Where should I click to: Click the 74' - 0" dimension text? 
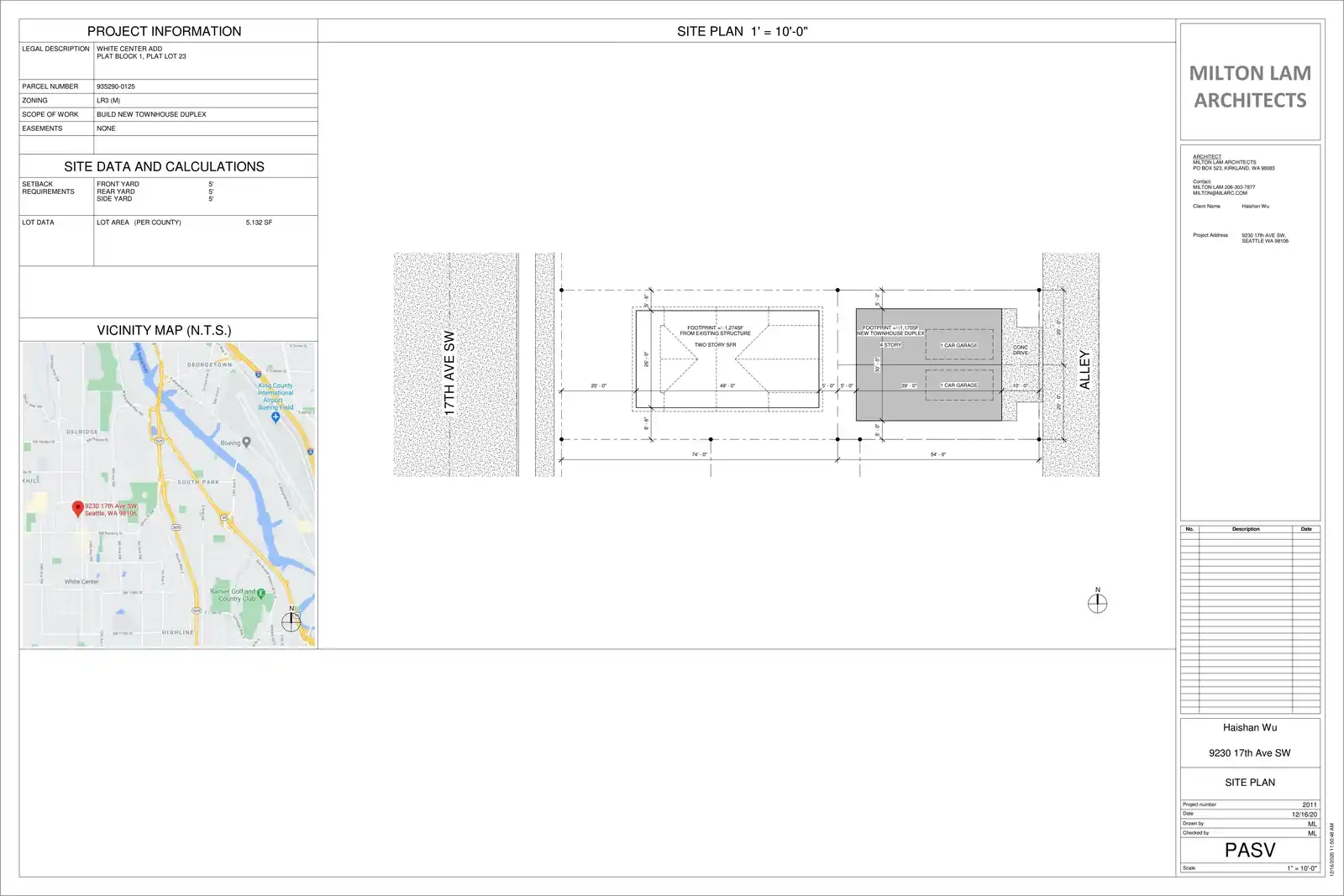coord(700,454)
